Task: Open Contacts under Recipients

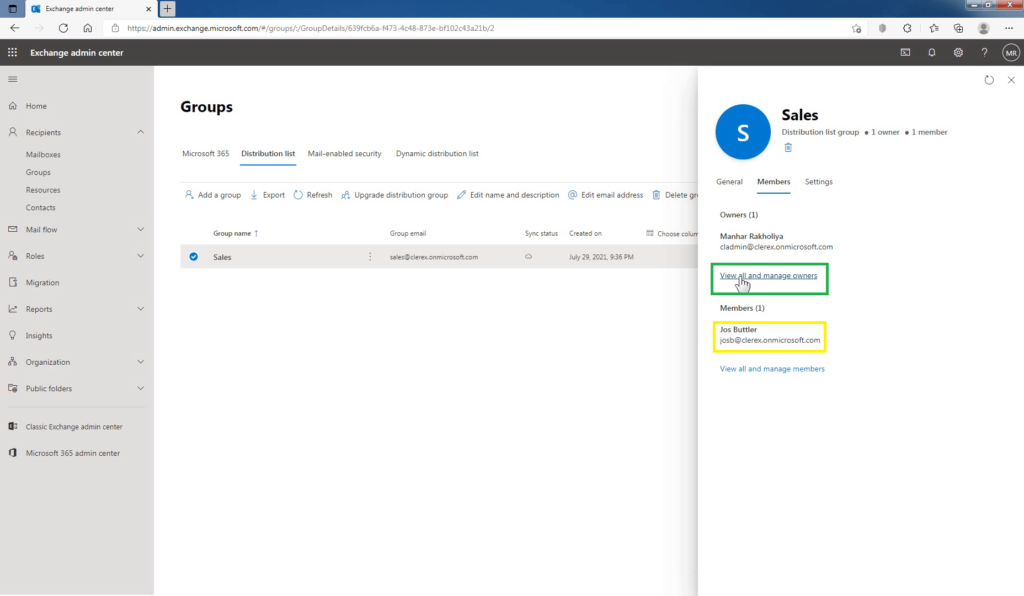Action: click(x=40, y=208)
